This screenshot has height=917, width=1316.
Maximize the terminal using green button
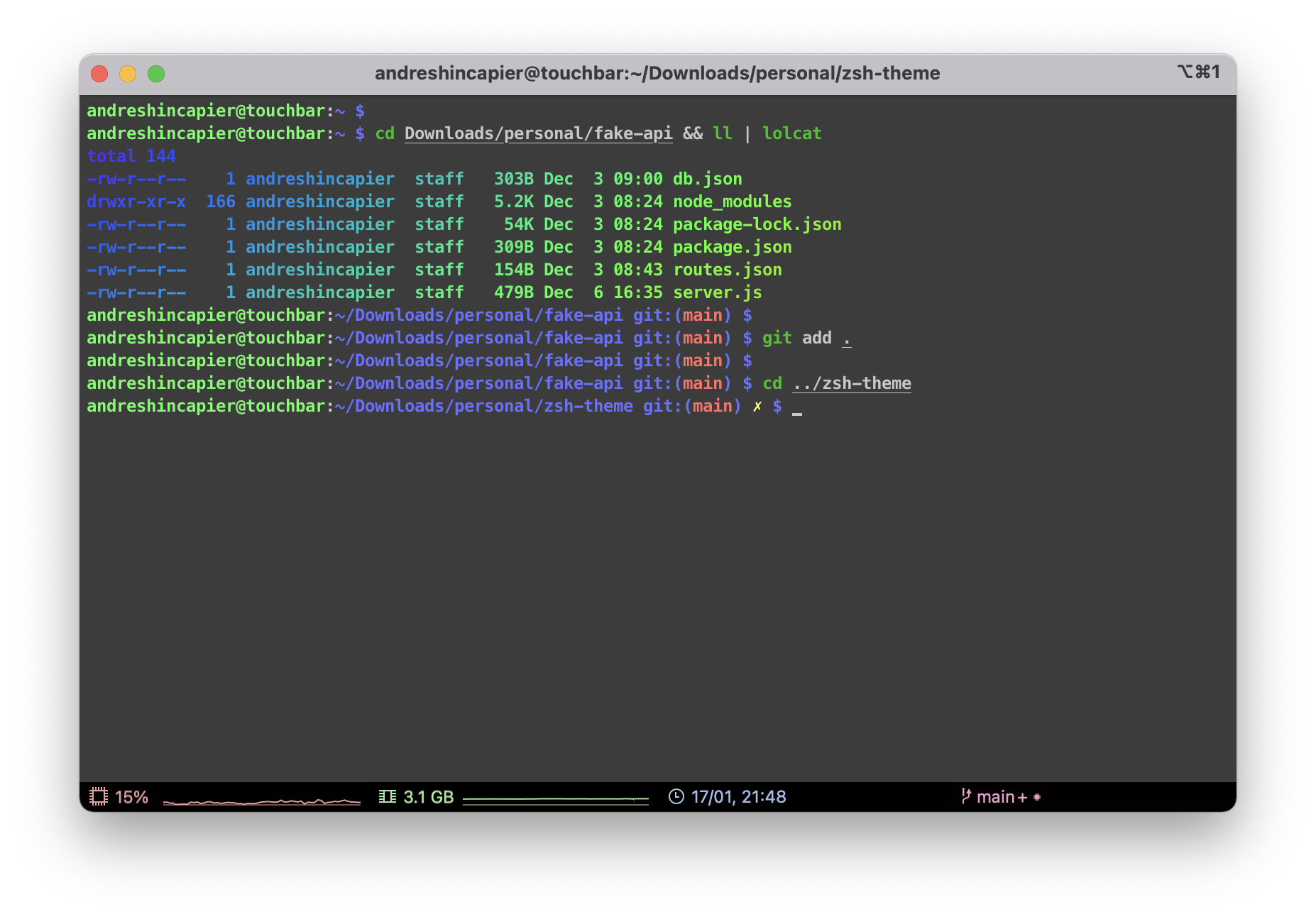pyautogui.click(x=156, y=74)
